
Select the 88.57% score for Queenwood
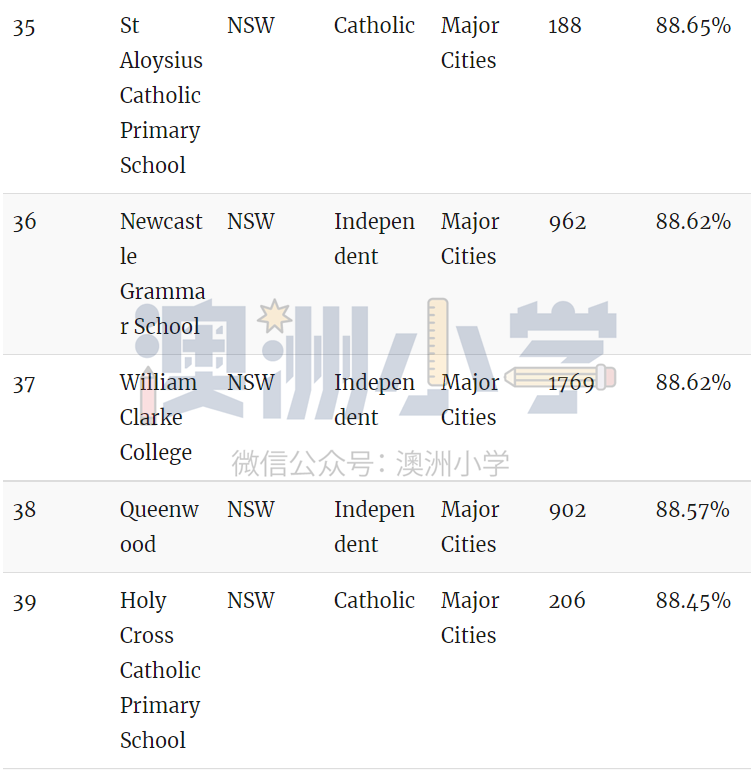693,510
